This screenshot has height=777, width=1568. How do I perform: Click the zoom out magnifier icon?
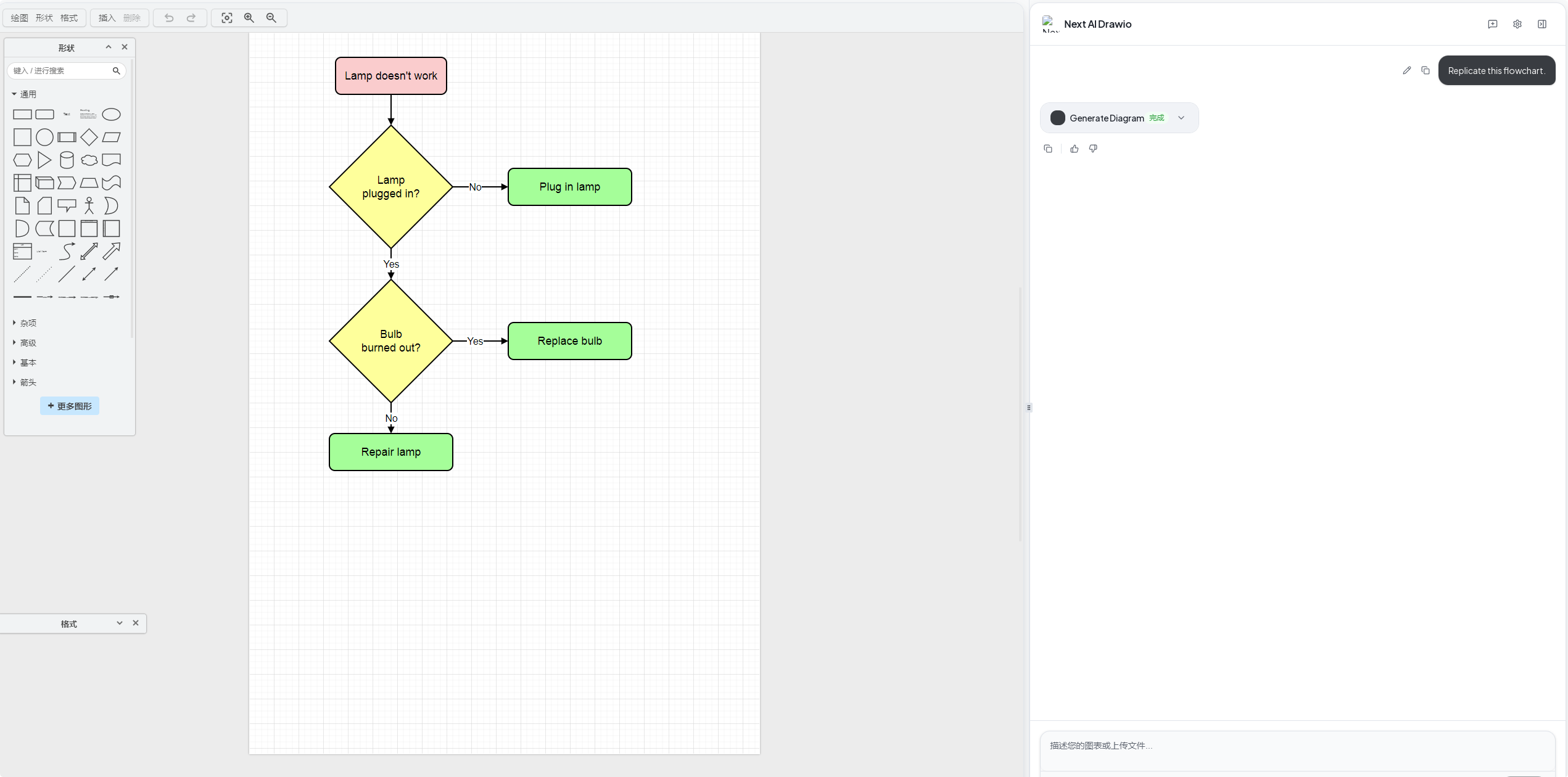pyautogui.click(x=271, y=18)
